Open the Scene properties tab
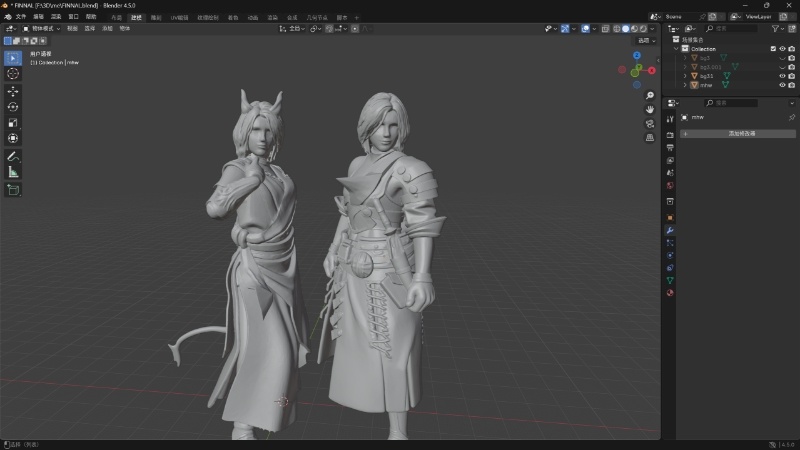800x450 pixels. pos(670,173)
